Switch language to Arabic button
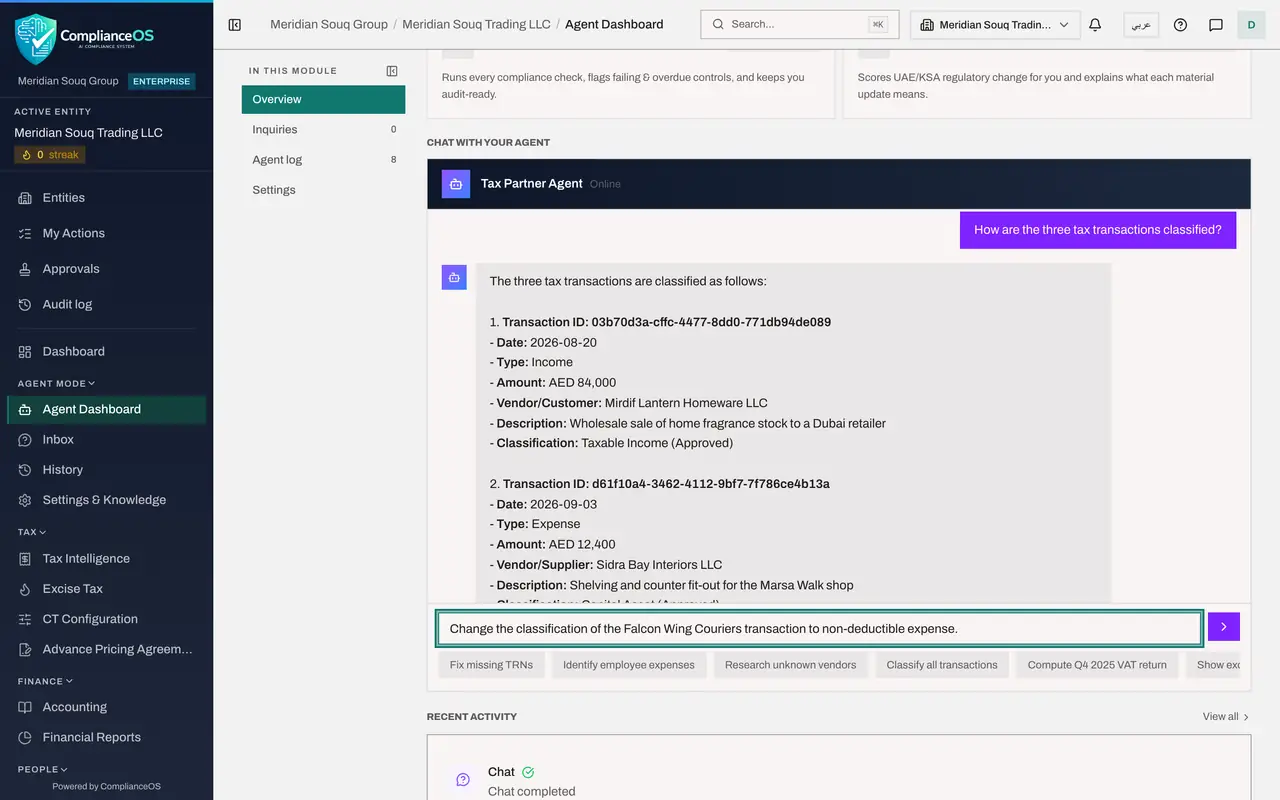The image size is (1280, 800). point(1141,25)
